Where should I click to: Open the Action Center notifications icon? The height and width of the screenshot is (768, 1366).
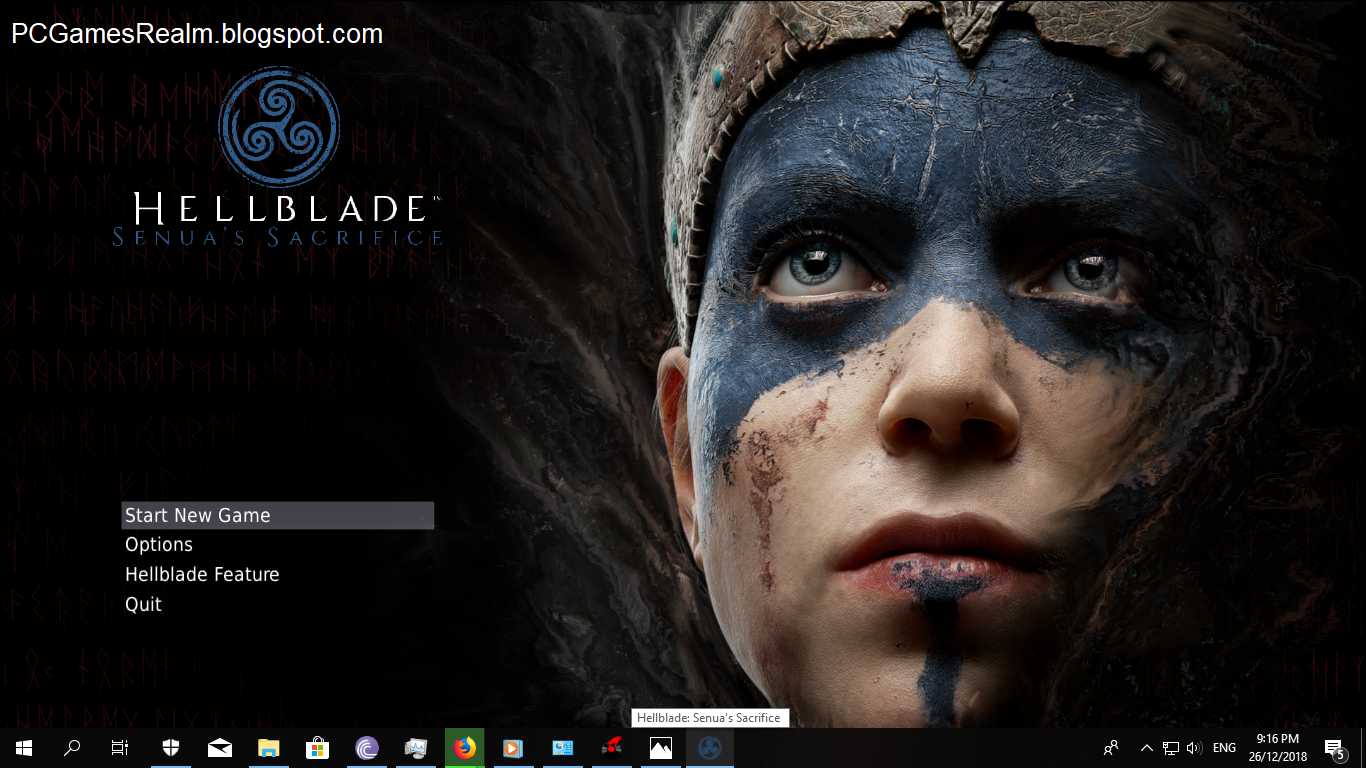[1334, 748]
